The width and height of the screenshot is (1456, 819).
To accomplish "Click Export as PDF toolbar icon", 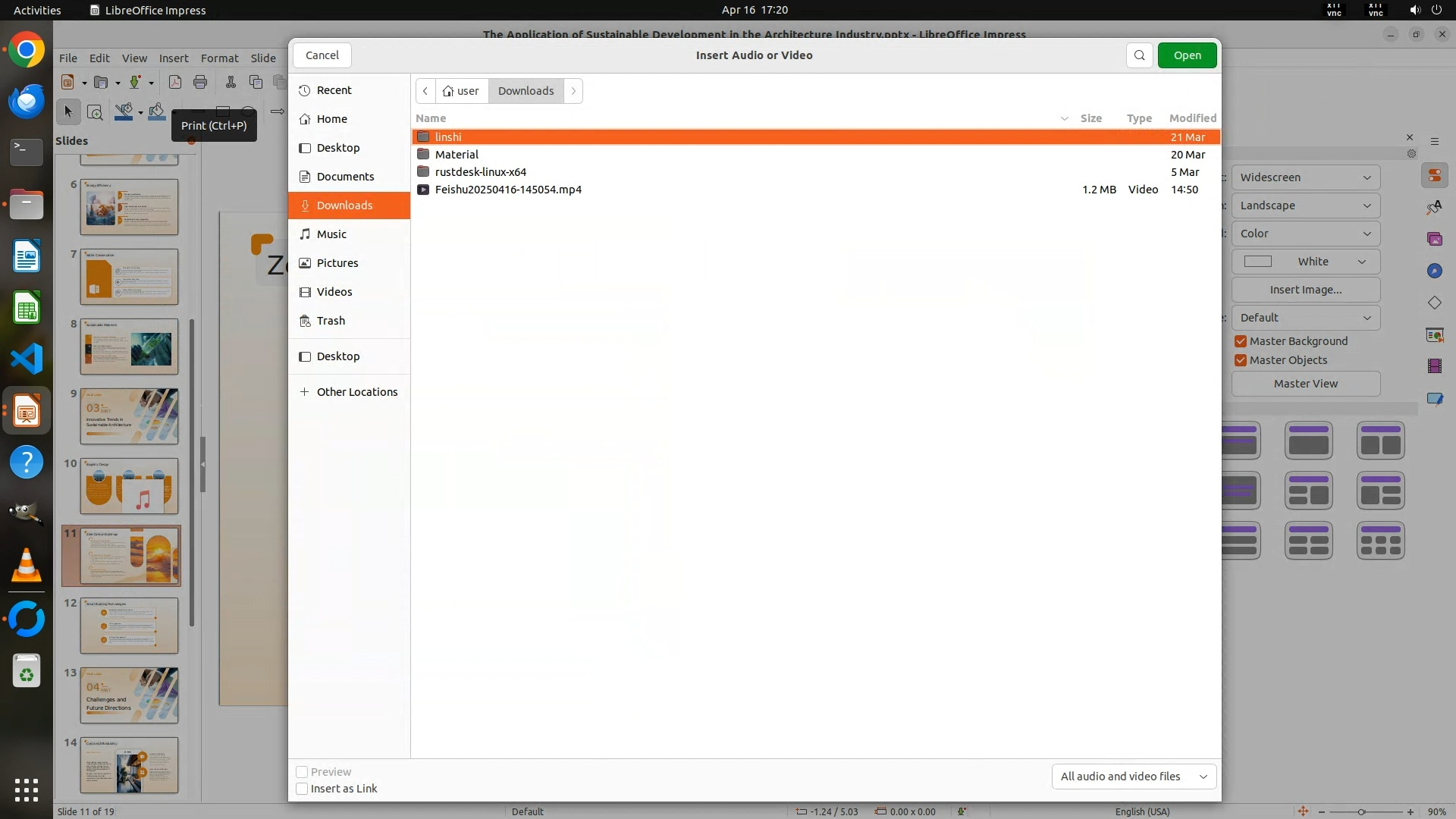I will click(175, 83).
